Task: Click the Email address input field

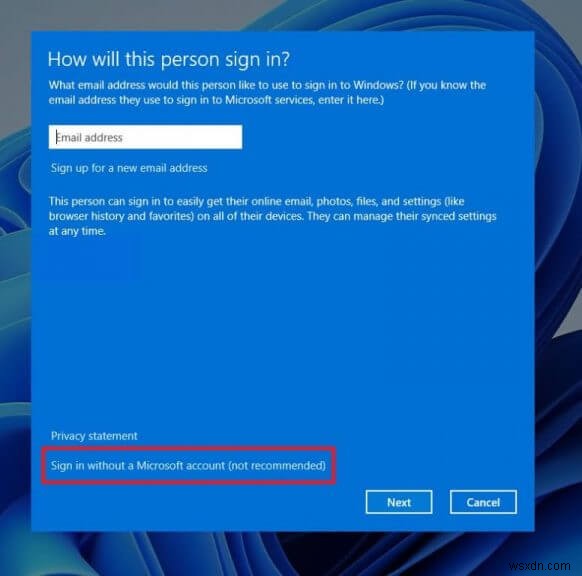Action: point(145,137)
